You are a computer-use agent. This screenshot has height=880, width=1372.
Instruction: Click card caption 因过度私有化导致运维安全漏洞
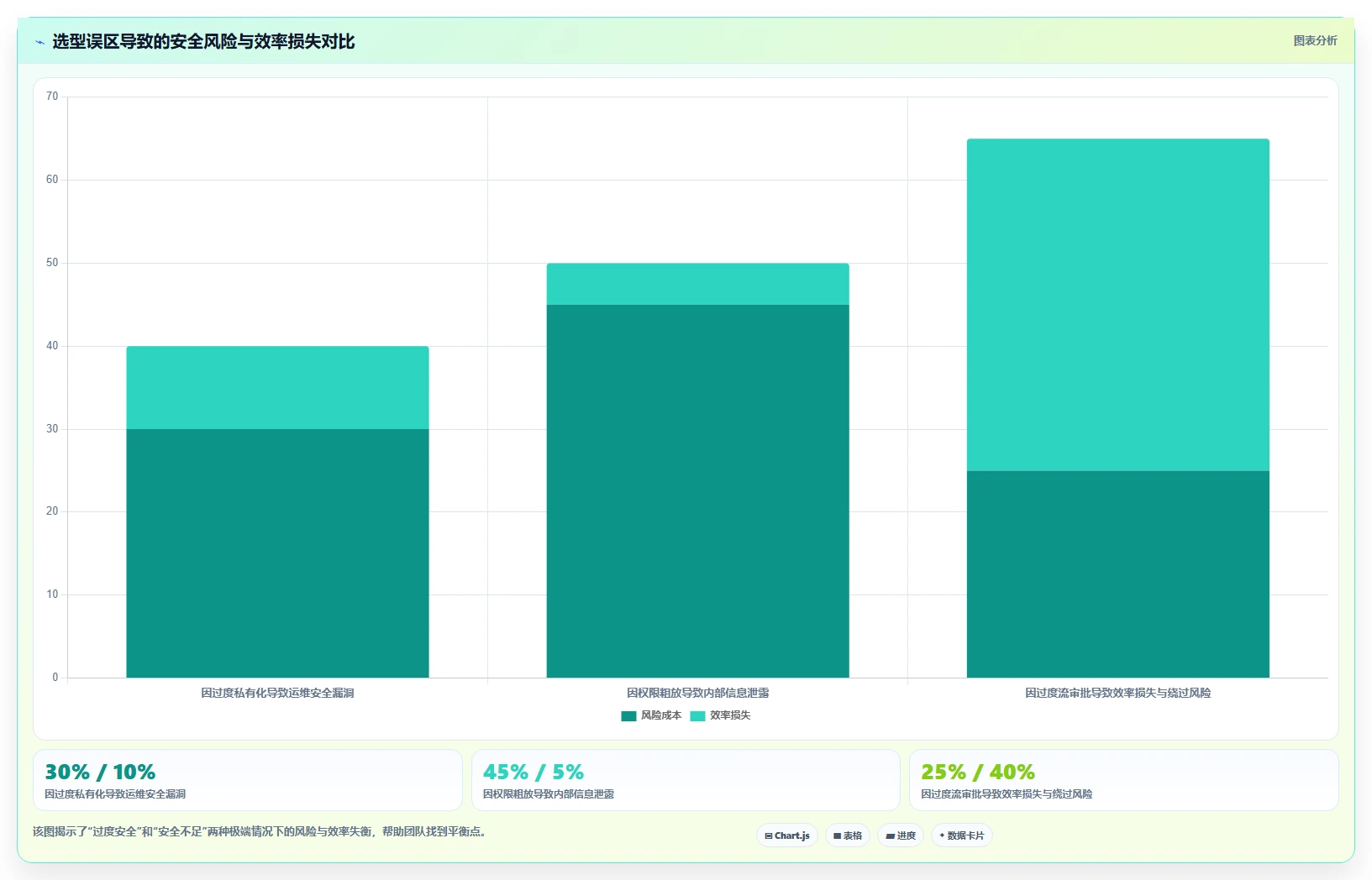pyautogui.click(x=115, y=794)
